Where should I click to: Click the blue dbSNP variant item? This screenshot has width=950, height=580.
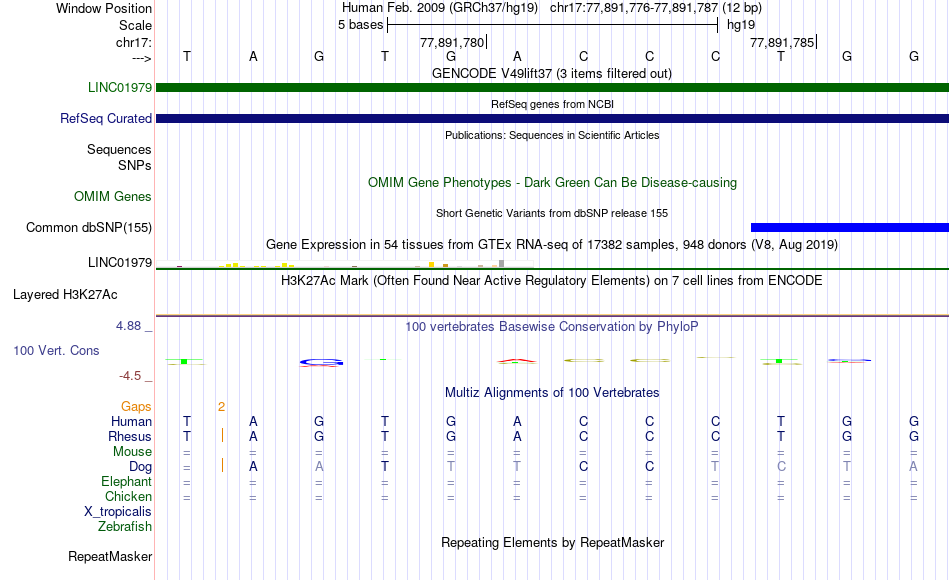pos(850,227)
